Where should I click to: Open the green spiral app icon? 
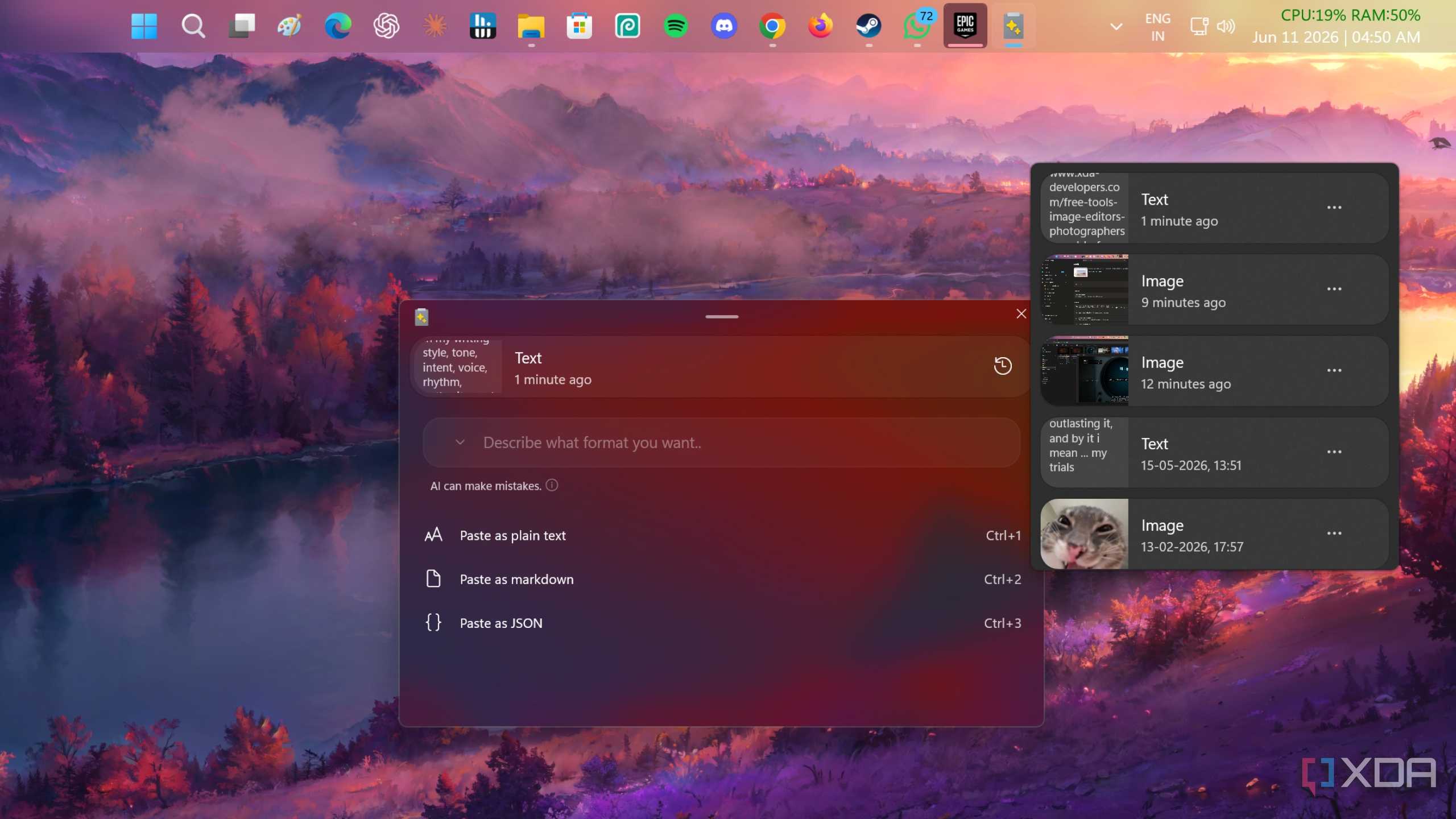[x=627, y=26]
